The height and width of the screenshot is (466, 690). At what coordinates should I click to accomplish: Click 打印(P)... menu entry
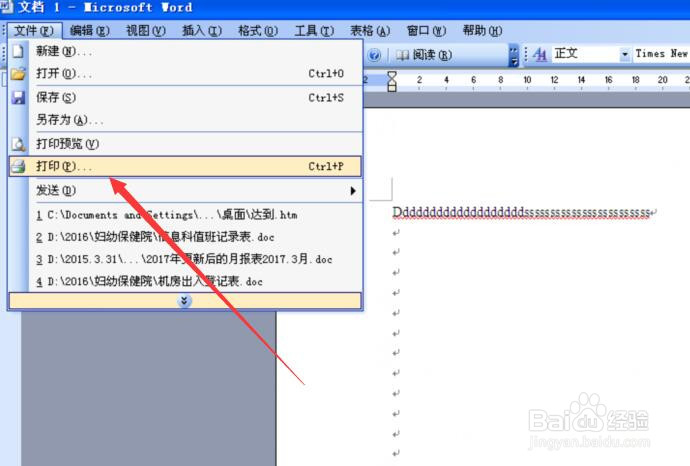[185, 166]
